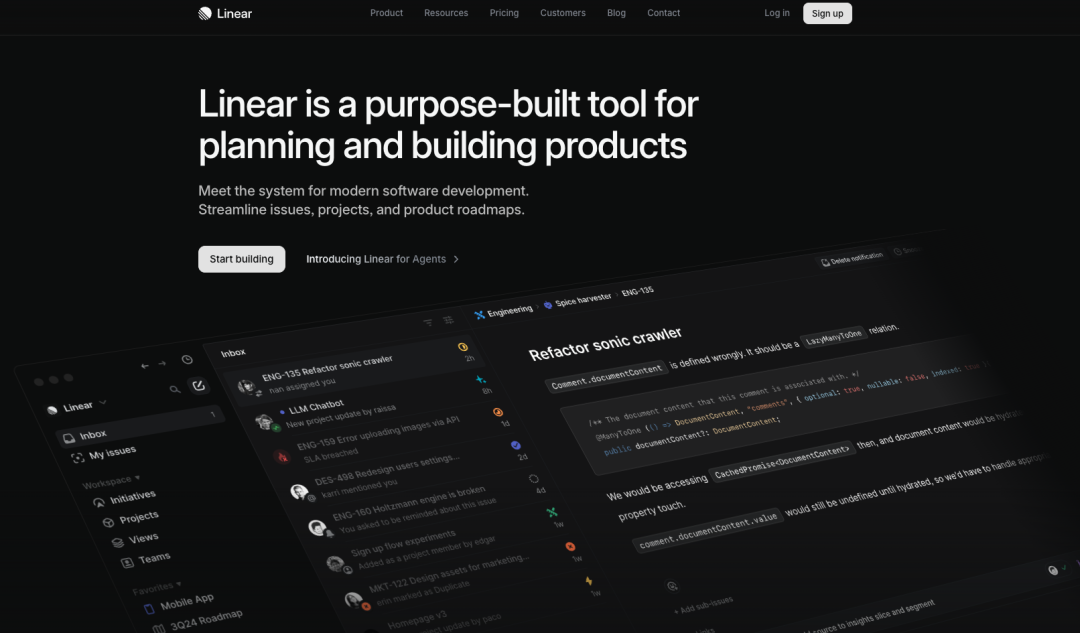Open My issues in the sidebar
Image resolution: width=1080 pixels, height=633 pixels.
(104, 453)
